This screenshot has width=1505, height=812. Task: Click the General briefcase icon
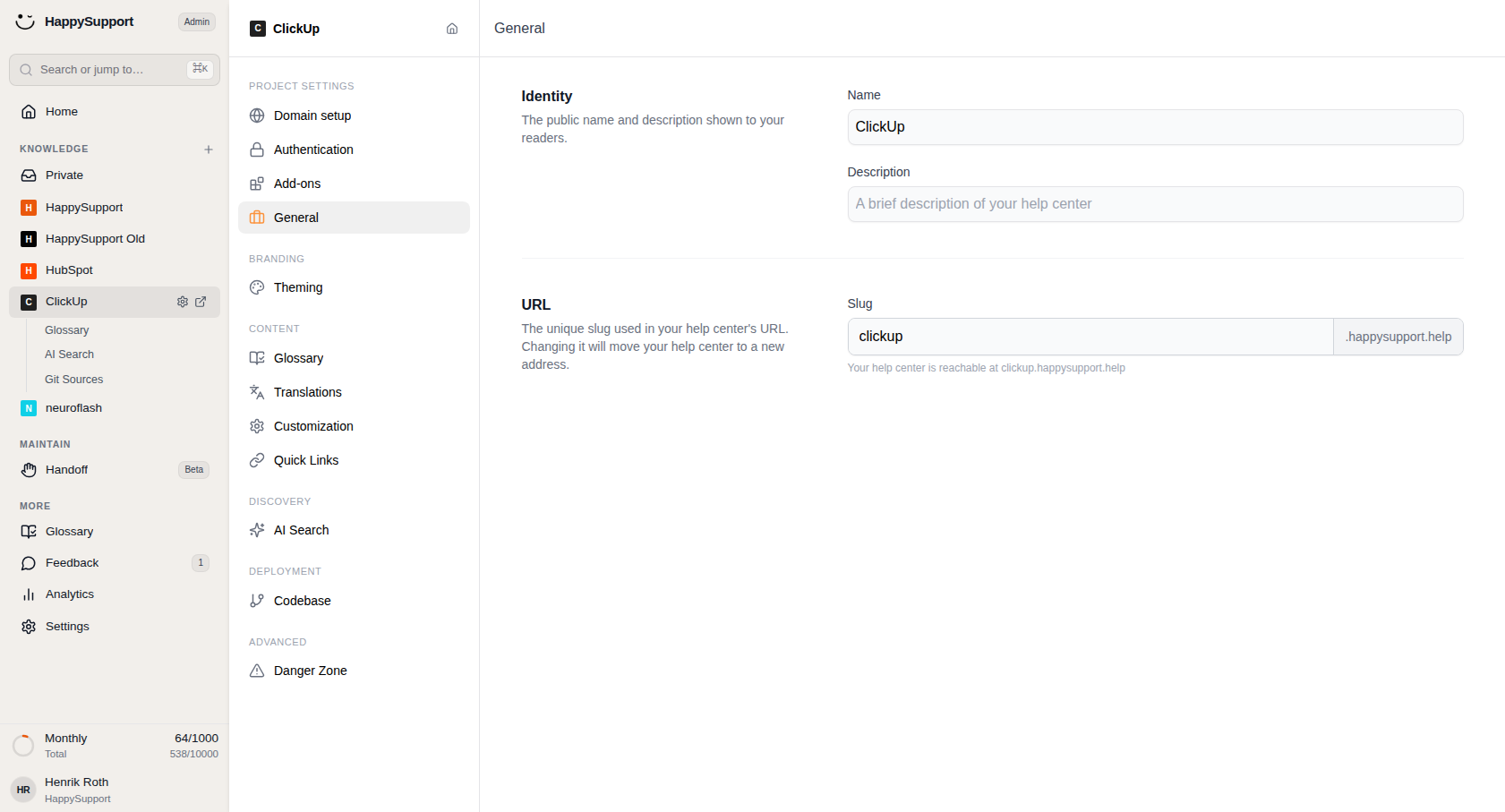coord(257,218)
